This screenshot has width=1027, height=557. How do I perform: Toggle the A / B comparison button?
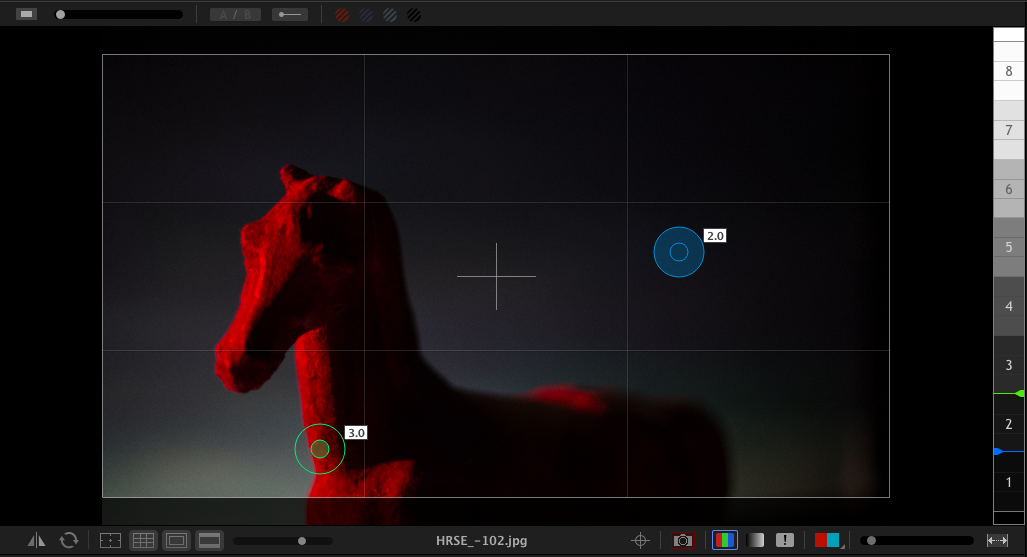coord(235,14)
